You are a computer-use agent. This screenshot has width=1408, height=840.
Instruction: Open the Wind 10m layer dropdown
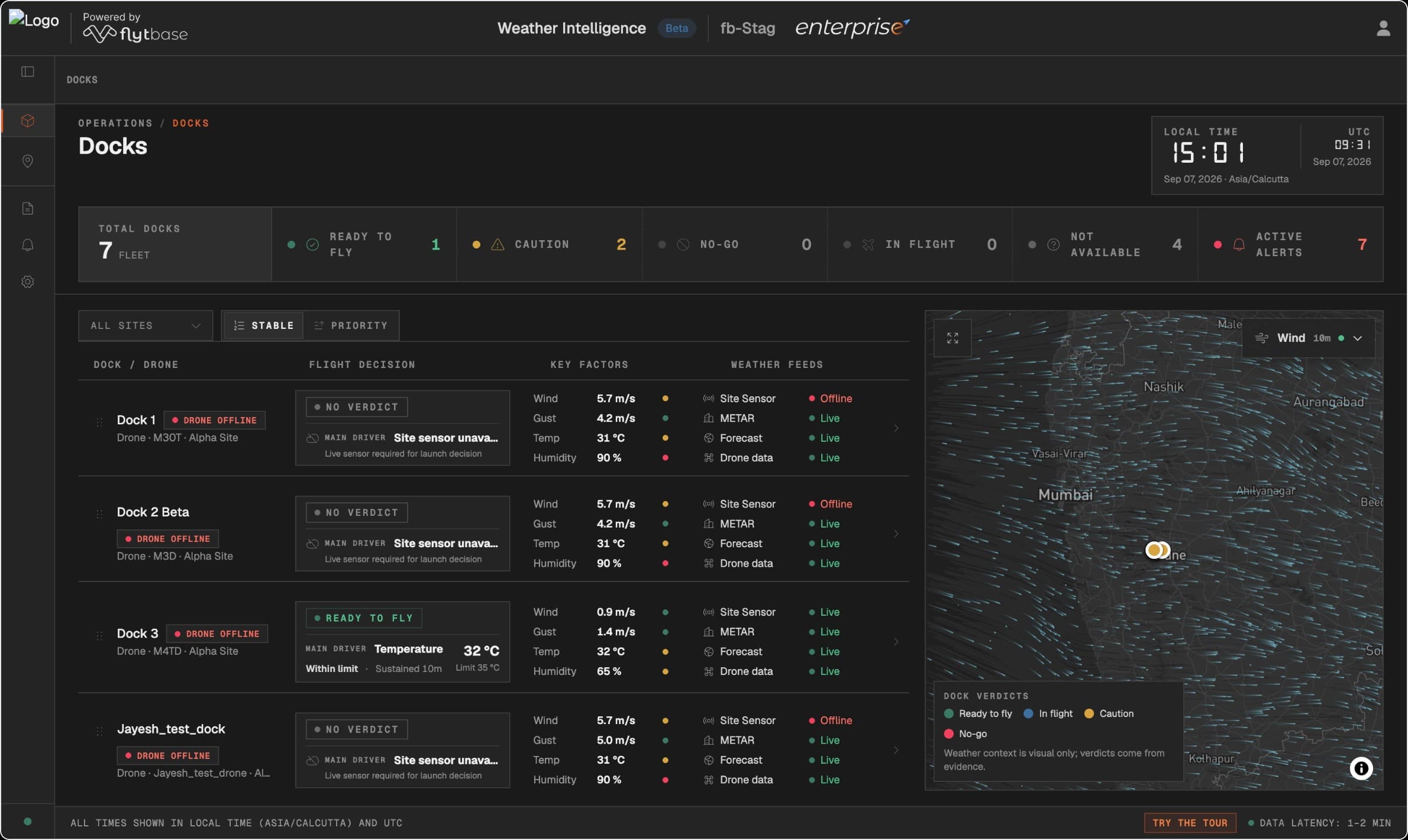1309,338
